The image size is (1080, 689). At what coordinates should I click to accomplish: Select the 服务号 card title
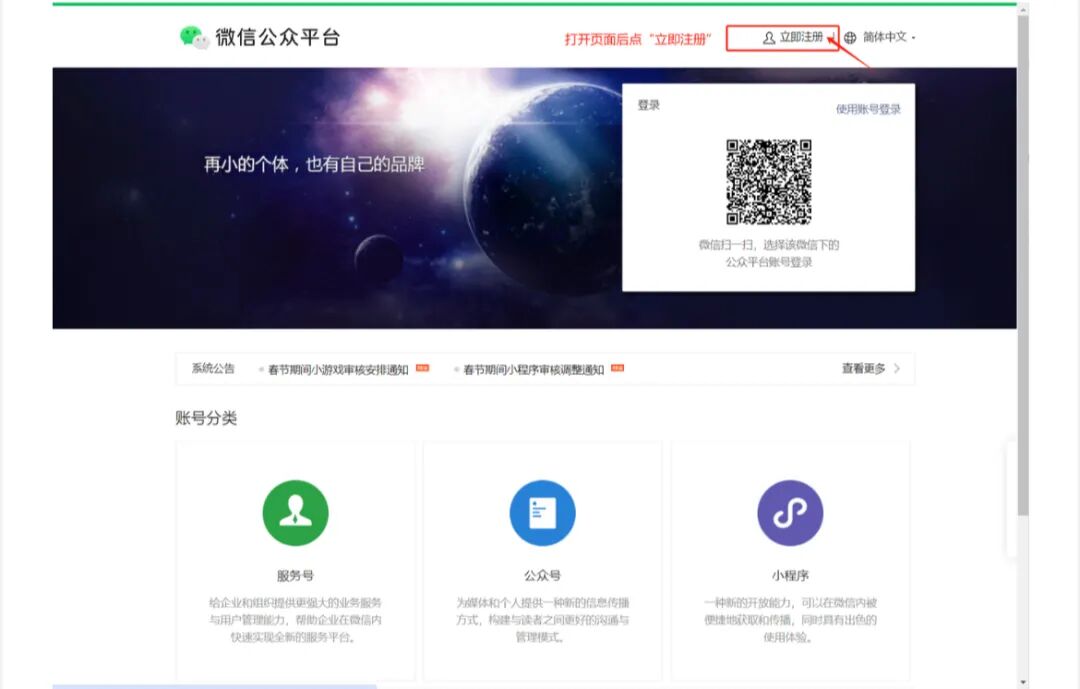coord(295,575)
